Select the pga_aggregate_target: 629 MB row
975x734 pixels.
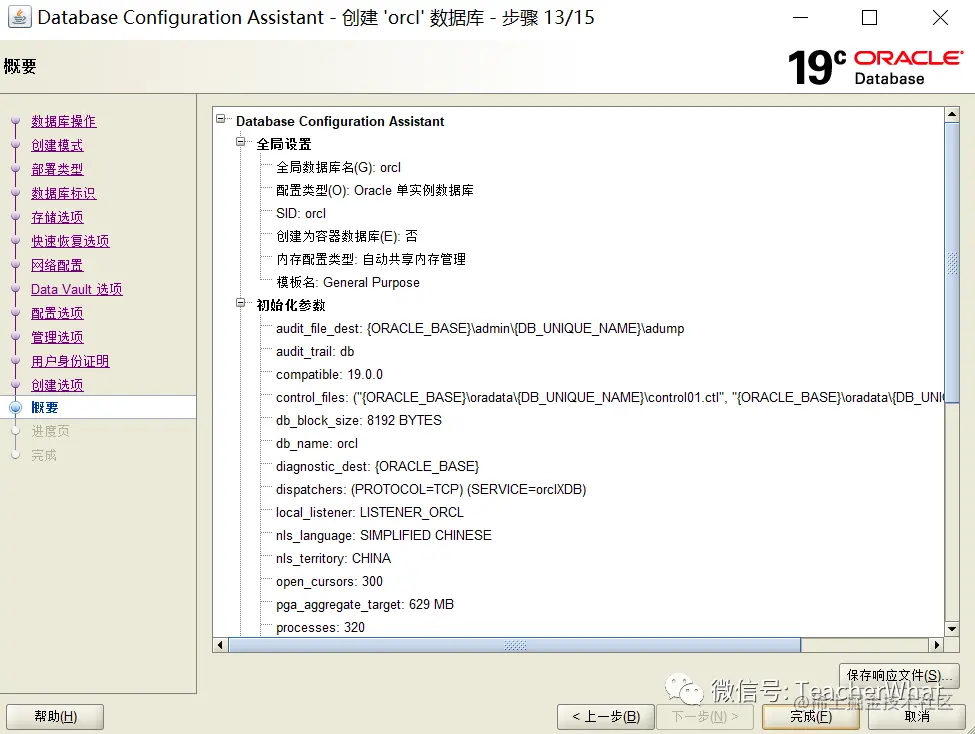pos(365,605)
